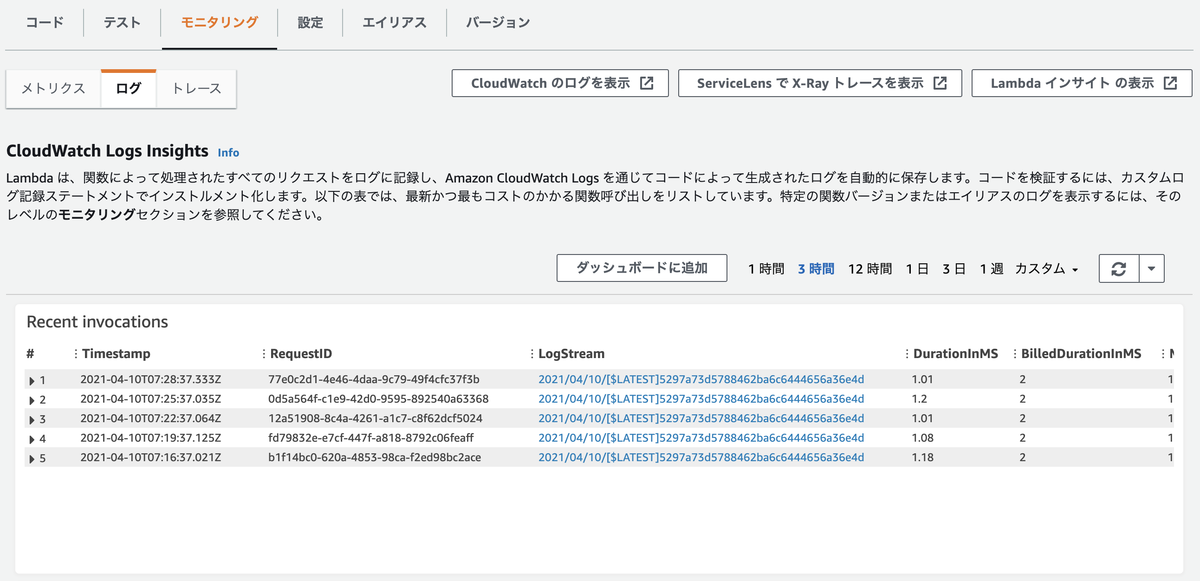This screenshot has height=581, width=1200.
Task: Select the トレース sub-tab
Action: pyautogui.click(x=196, y=88)
